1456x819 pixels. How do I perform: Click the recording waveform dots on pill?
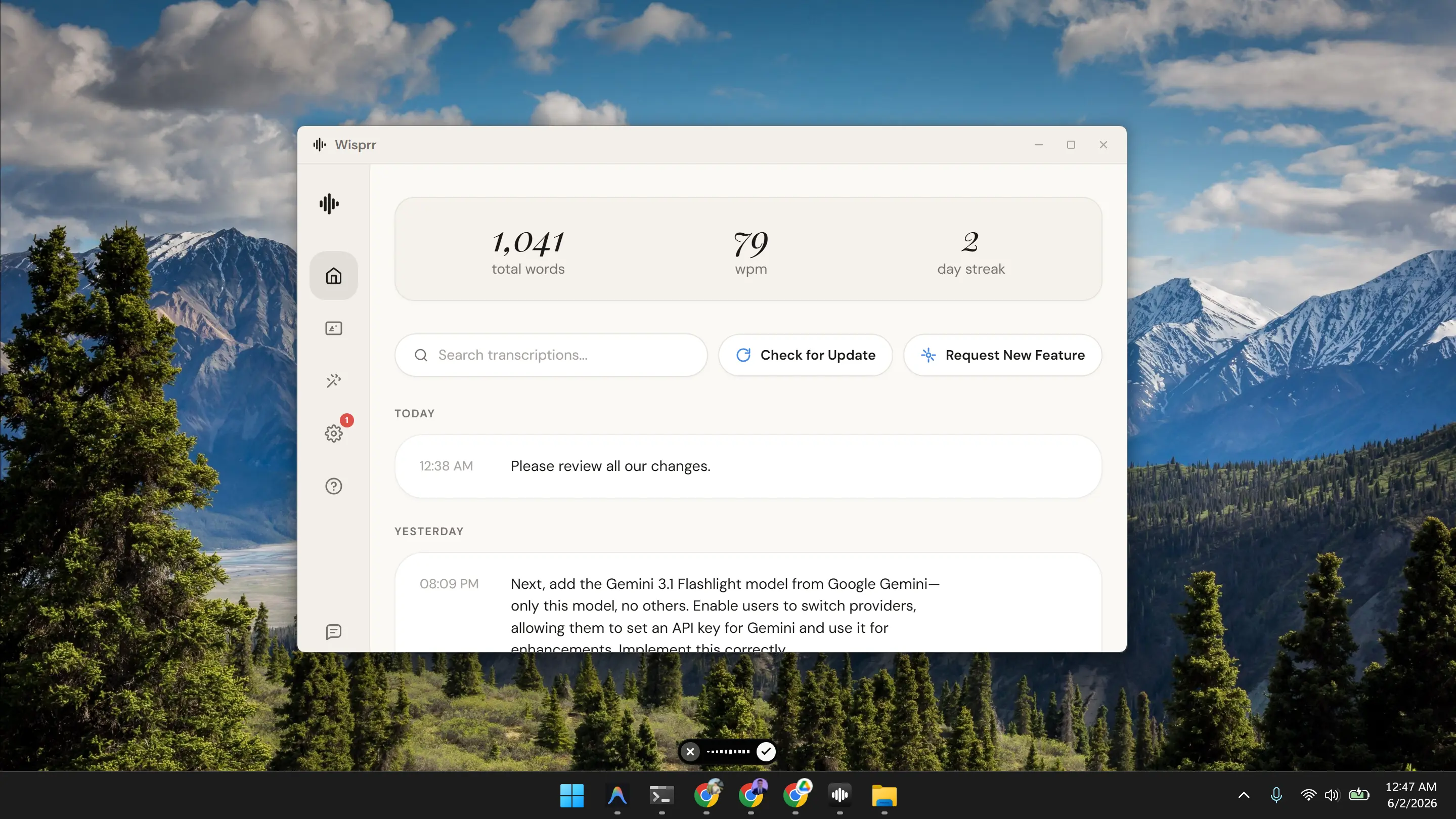click(x=728, y=752)
